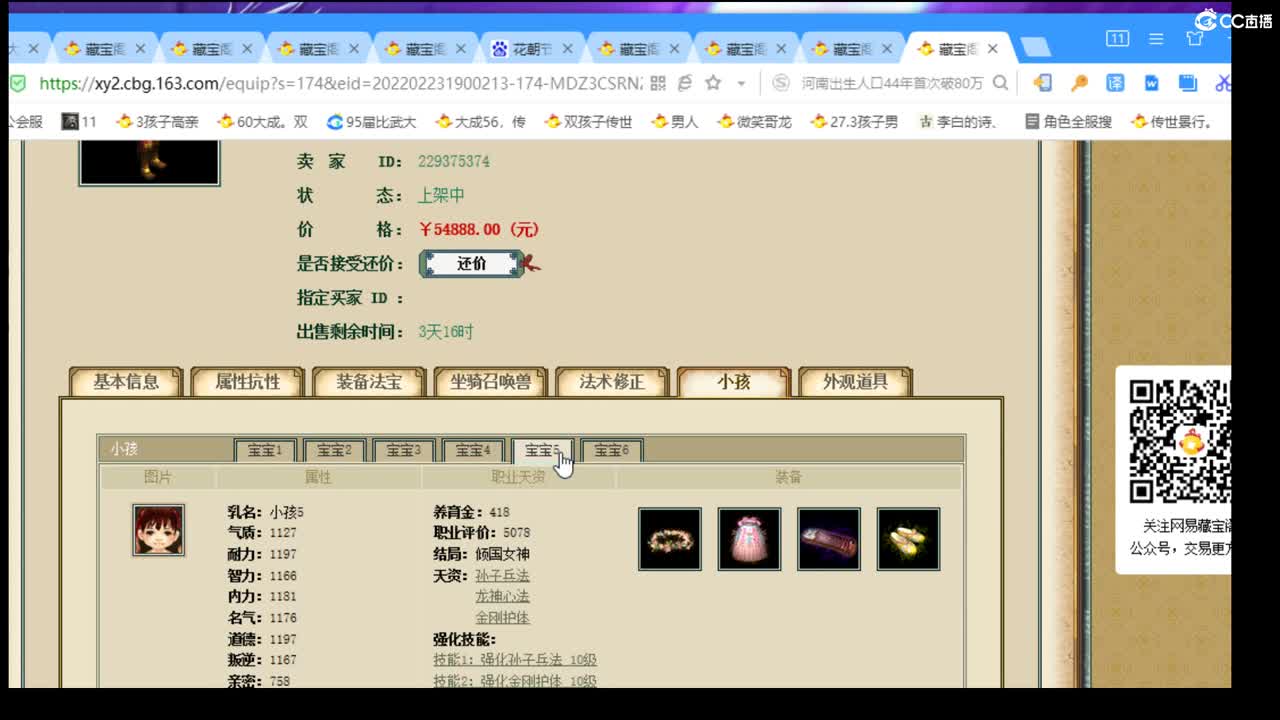
Task: Click the key password manager extension icon
Action: pyautogui.click(x=1079, y=83)
